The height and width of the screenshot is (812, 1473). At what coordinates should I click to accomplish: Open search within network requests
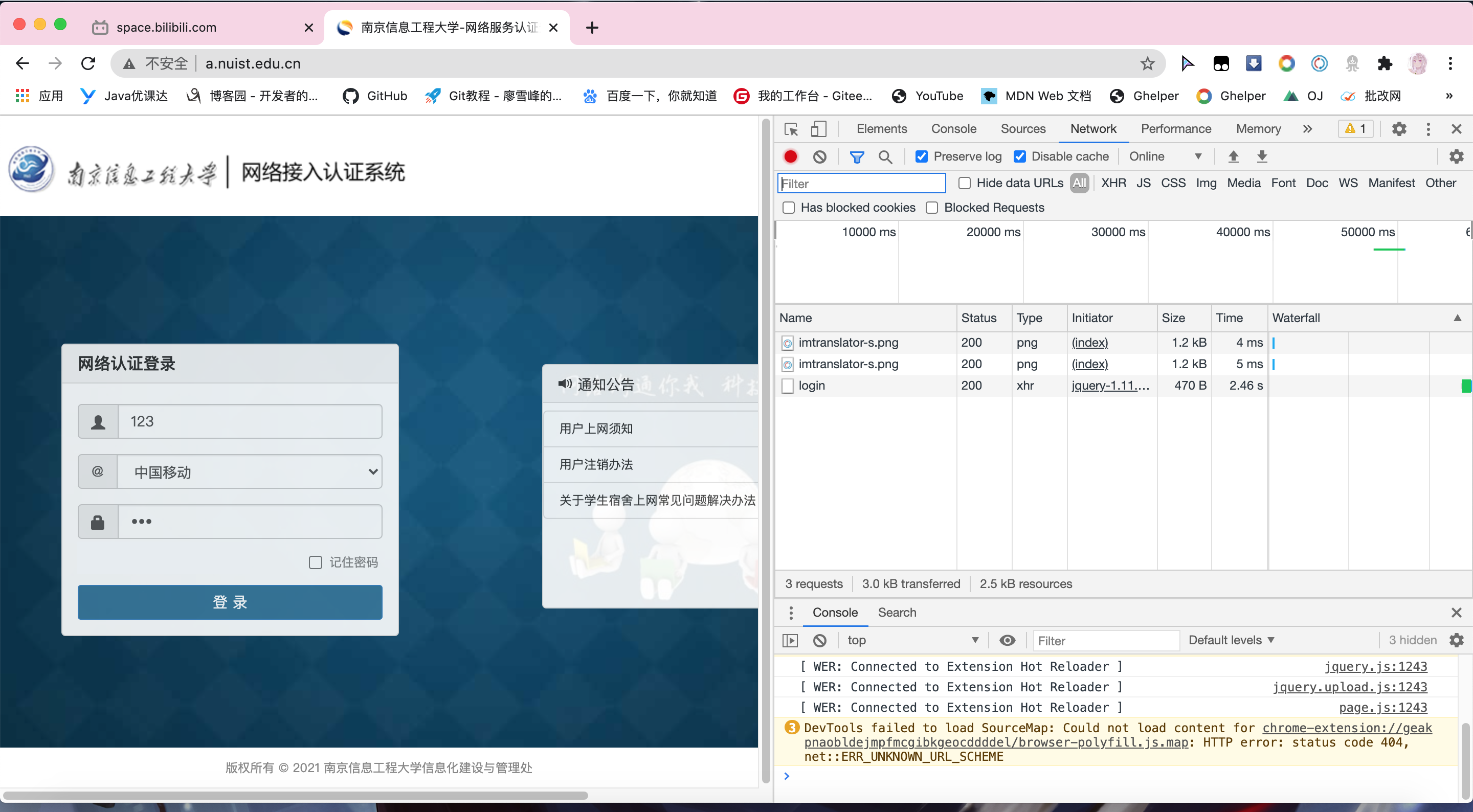885,156
